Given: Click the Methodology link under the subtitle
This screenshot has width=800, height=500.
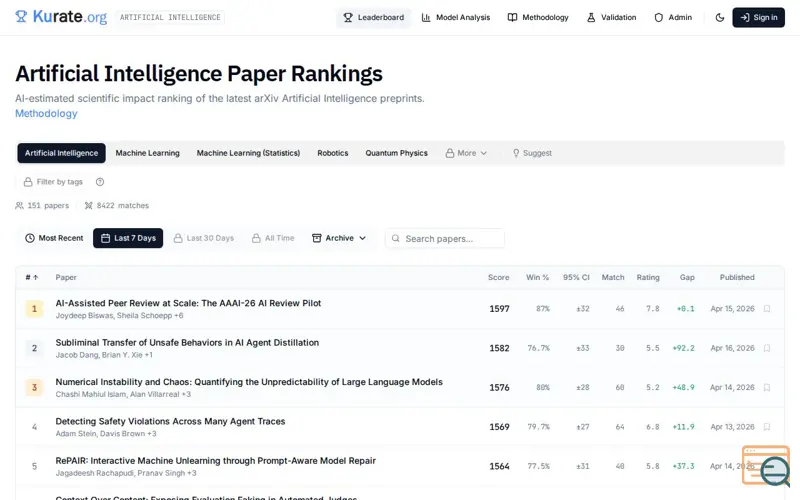Looking at the screenshot, I should point(46,113).
